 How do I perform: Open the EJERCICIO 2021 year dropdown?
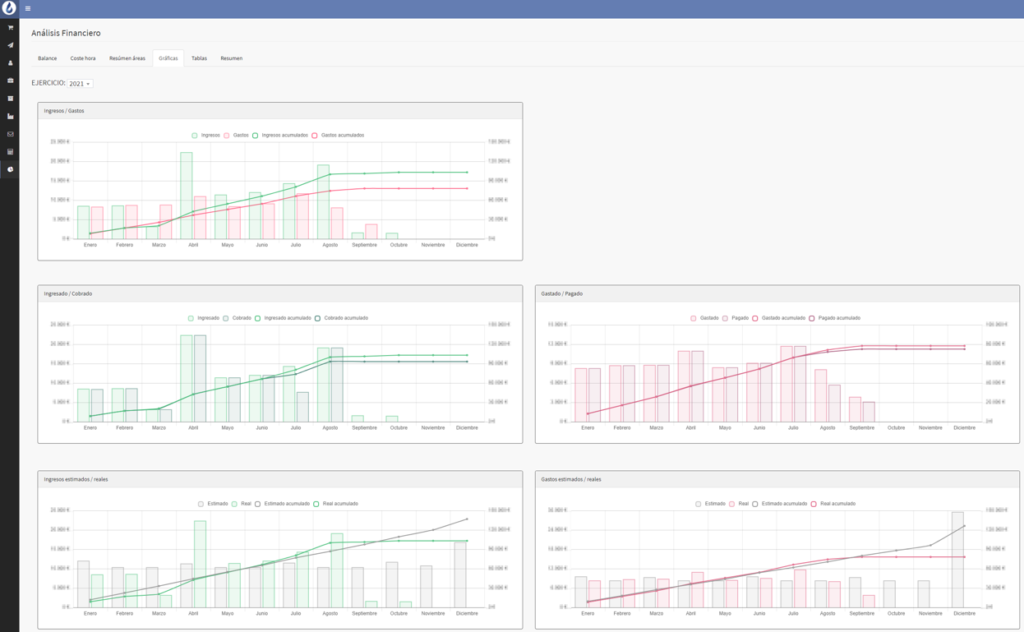pos(79,83)
